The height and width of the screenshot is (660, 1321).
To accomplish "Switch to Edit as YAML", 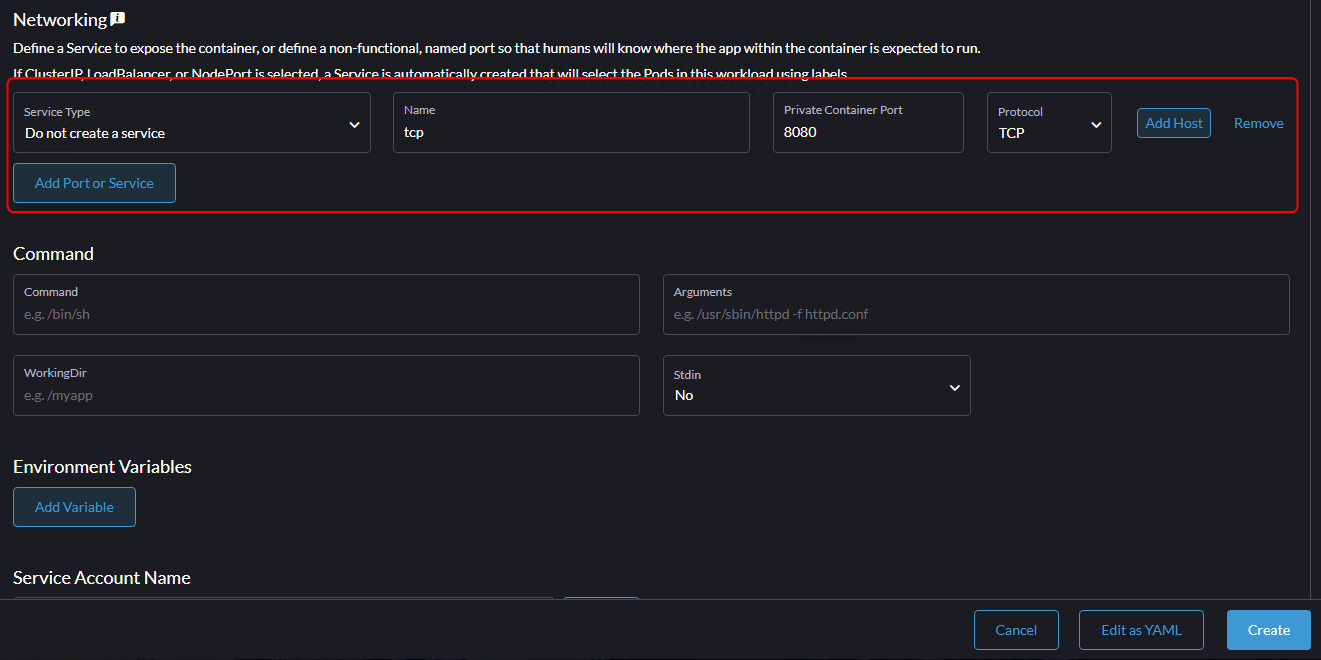I will point(1140,630).
